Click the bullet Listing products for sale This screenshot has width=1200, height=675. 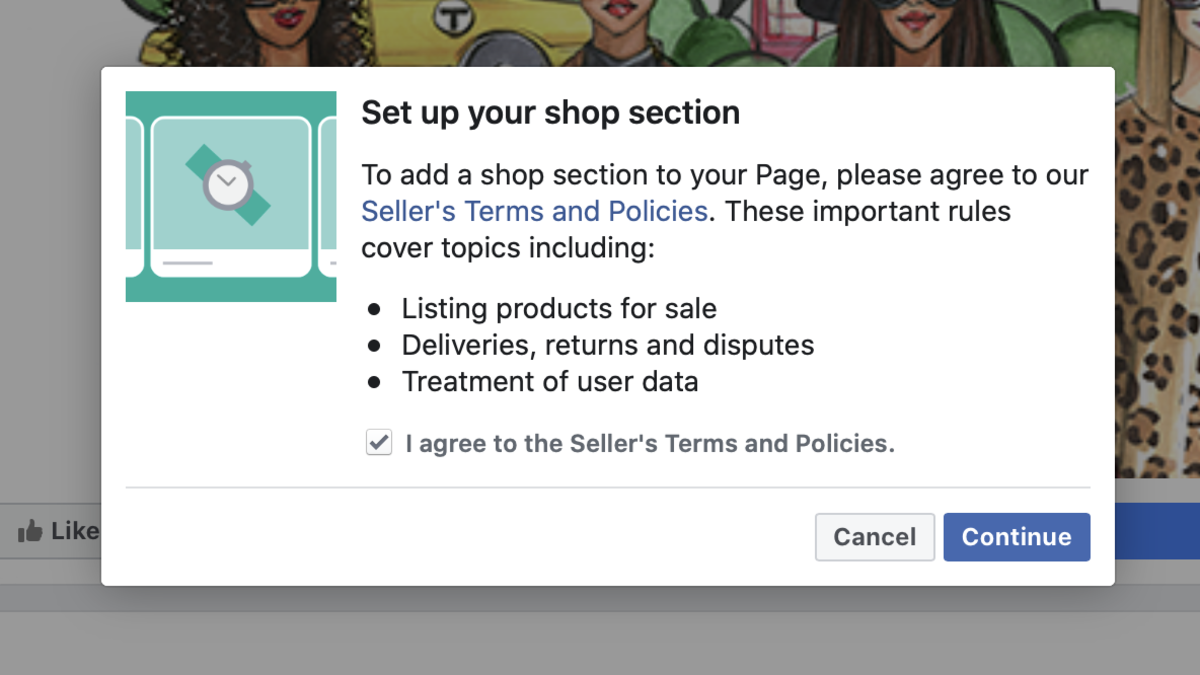pyautogui.click(x=559, y=308)
